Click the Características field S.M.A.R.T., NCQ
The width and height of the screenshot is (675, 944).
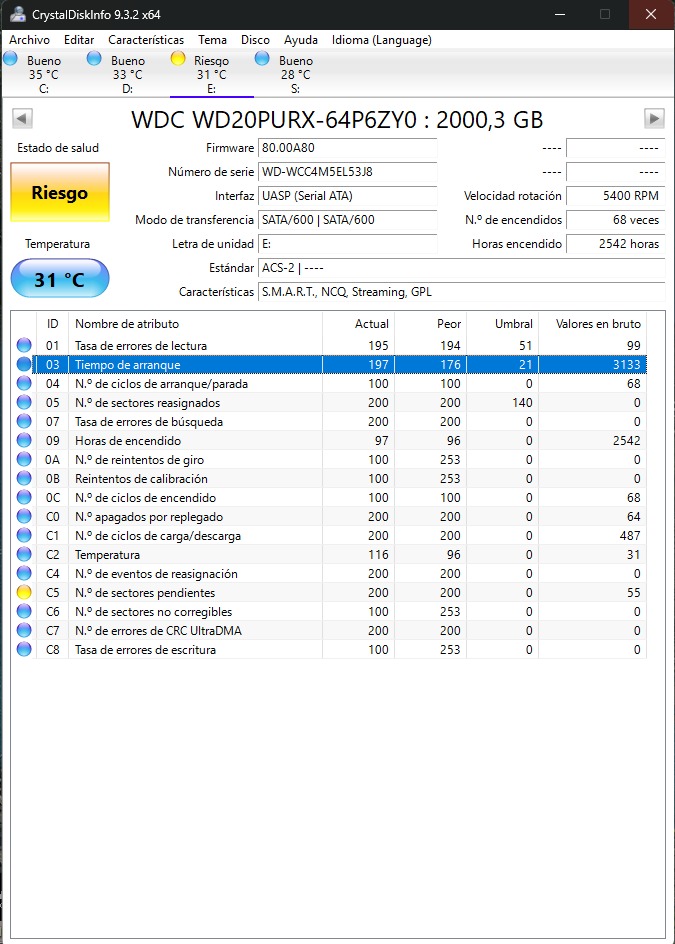tap(462, 293)
